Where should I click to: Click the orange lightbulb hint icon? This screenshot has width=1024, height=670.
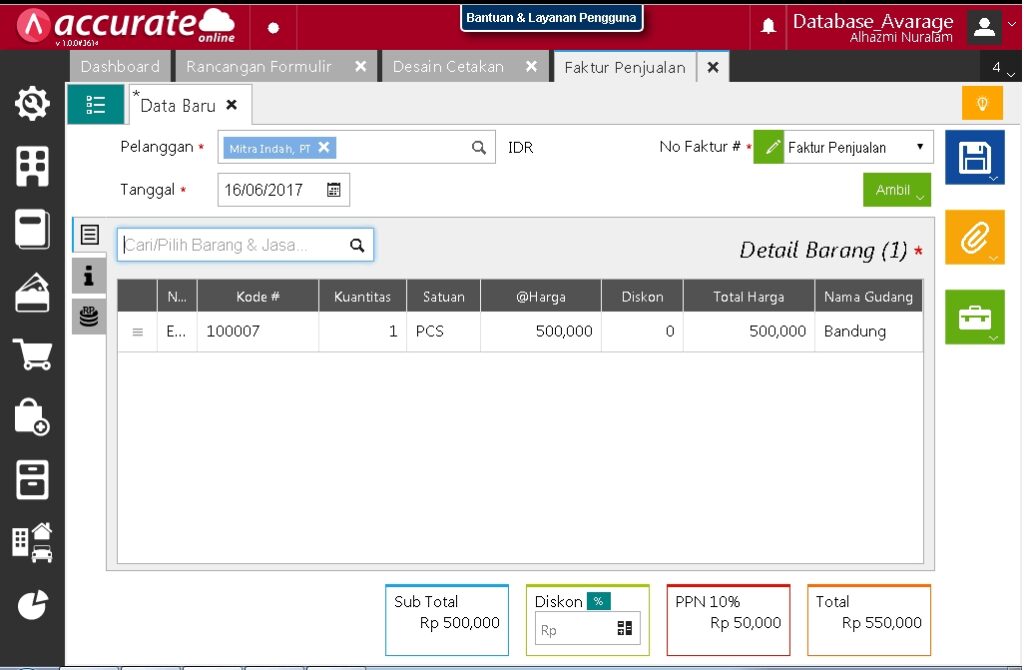pos(982,103)
